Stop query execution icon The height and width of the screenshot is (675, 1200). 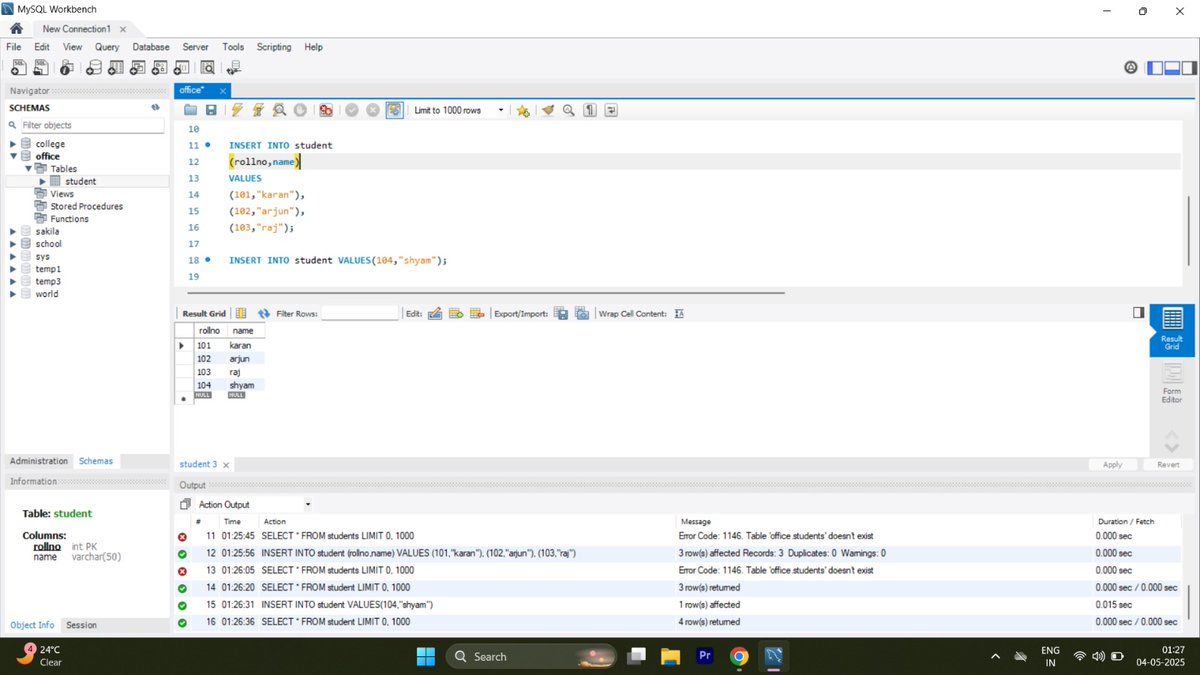[299, 110]
